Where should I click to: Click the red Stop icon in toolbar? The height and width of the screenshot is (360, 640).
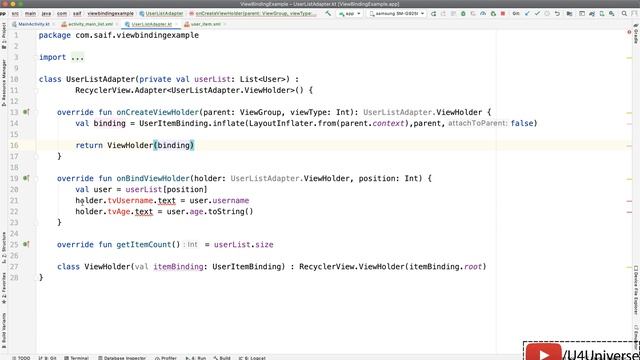coord(503,13)
